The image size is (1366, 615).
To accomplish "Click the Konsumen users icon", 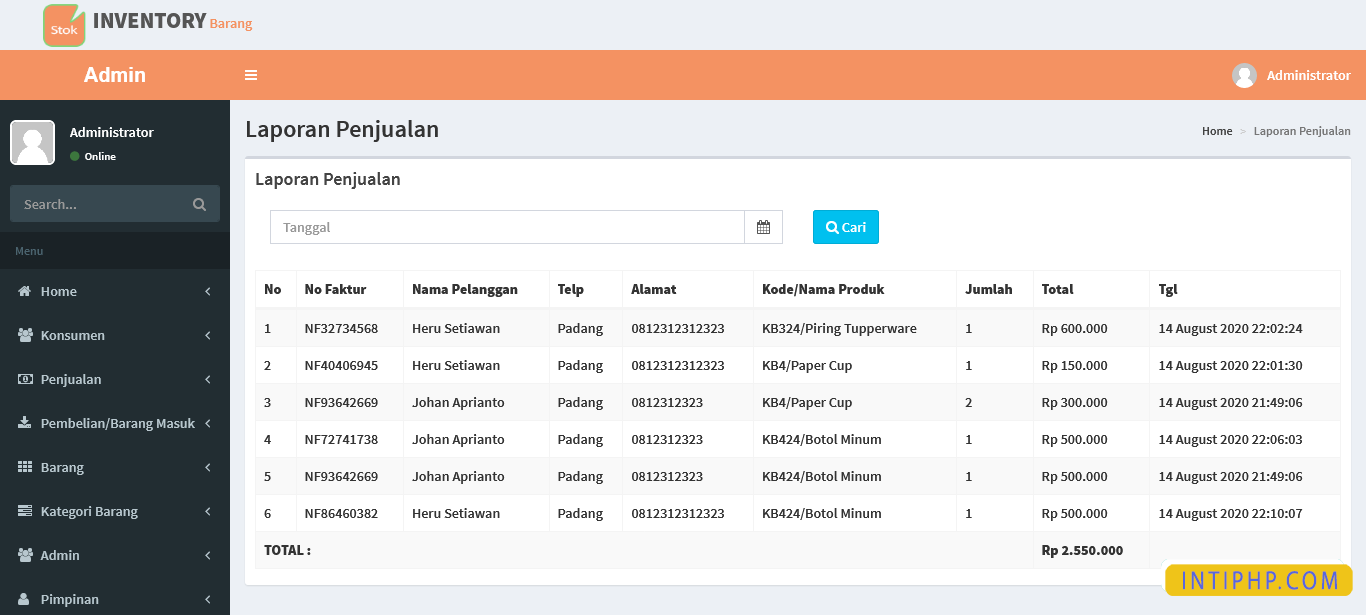I will [x=23, y=335].
